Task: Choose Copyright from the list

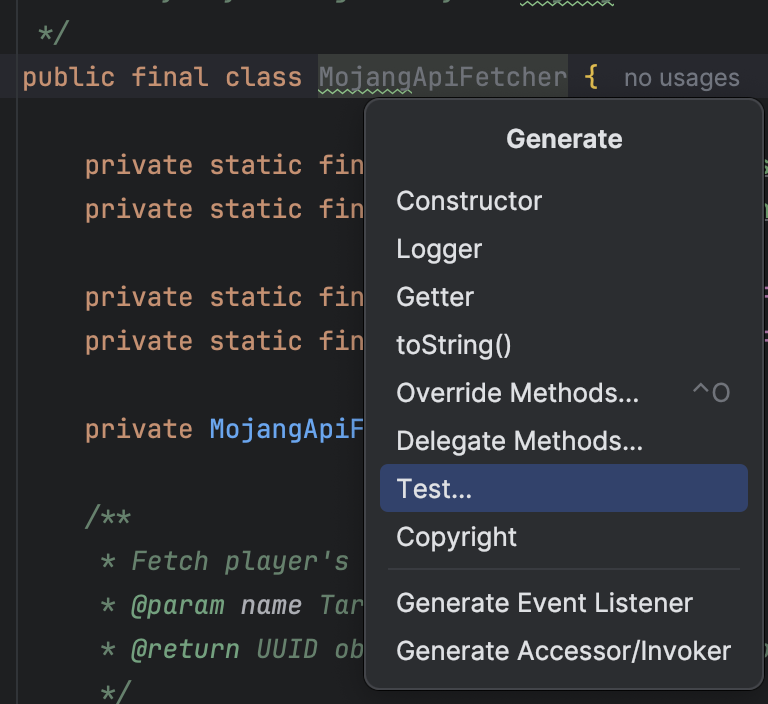Action: tap(456, 537)
